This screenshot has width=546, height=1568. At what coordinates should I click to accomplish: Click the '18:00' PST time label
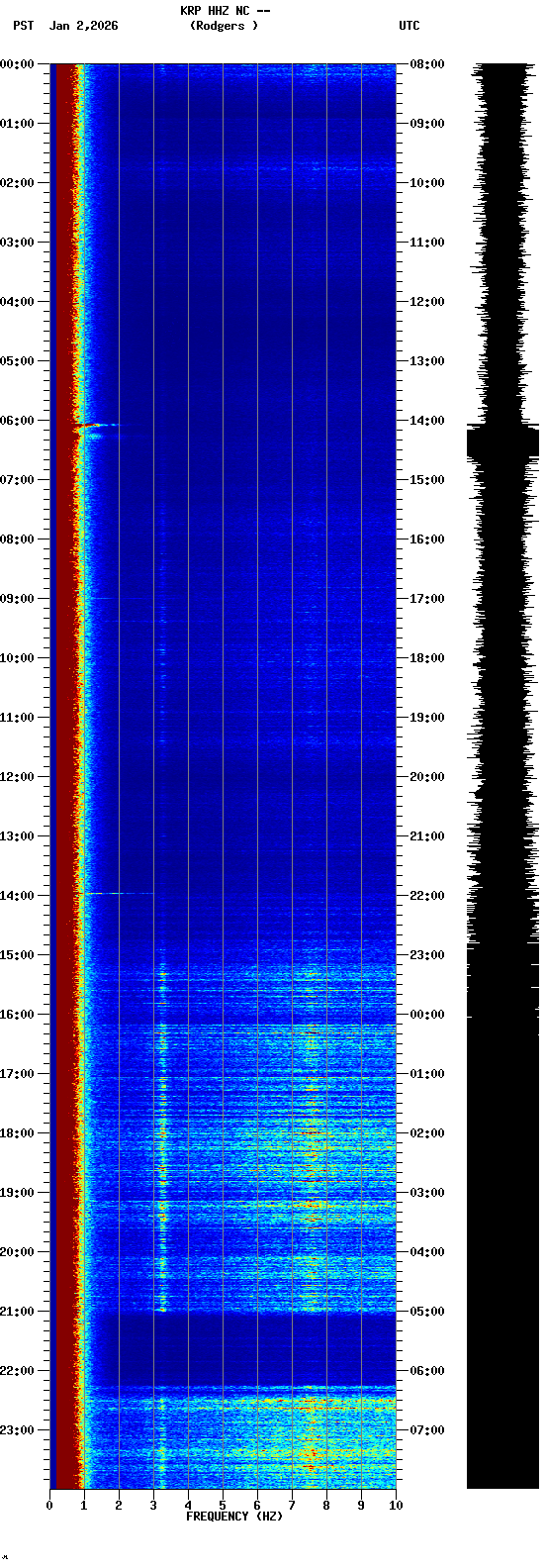17,1133
